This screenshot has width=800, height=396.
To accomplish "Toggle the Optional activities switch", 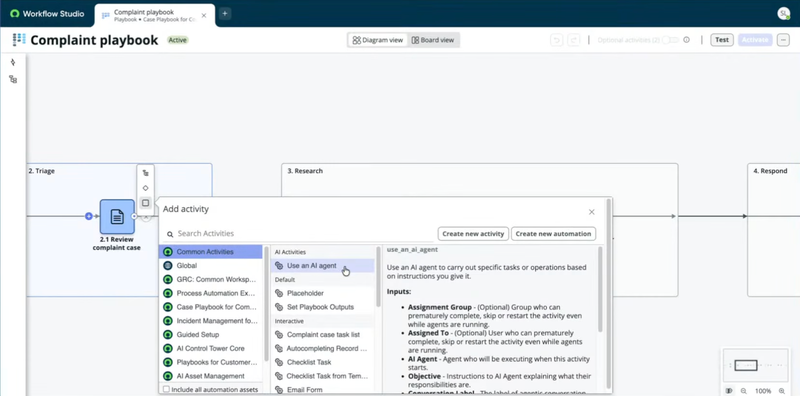I will 670,40.
